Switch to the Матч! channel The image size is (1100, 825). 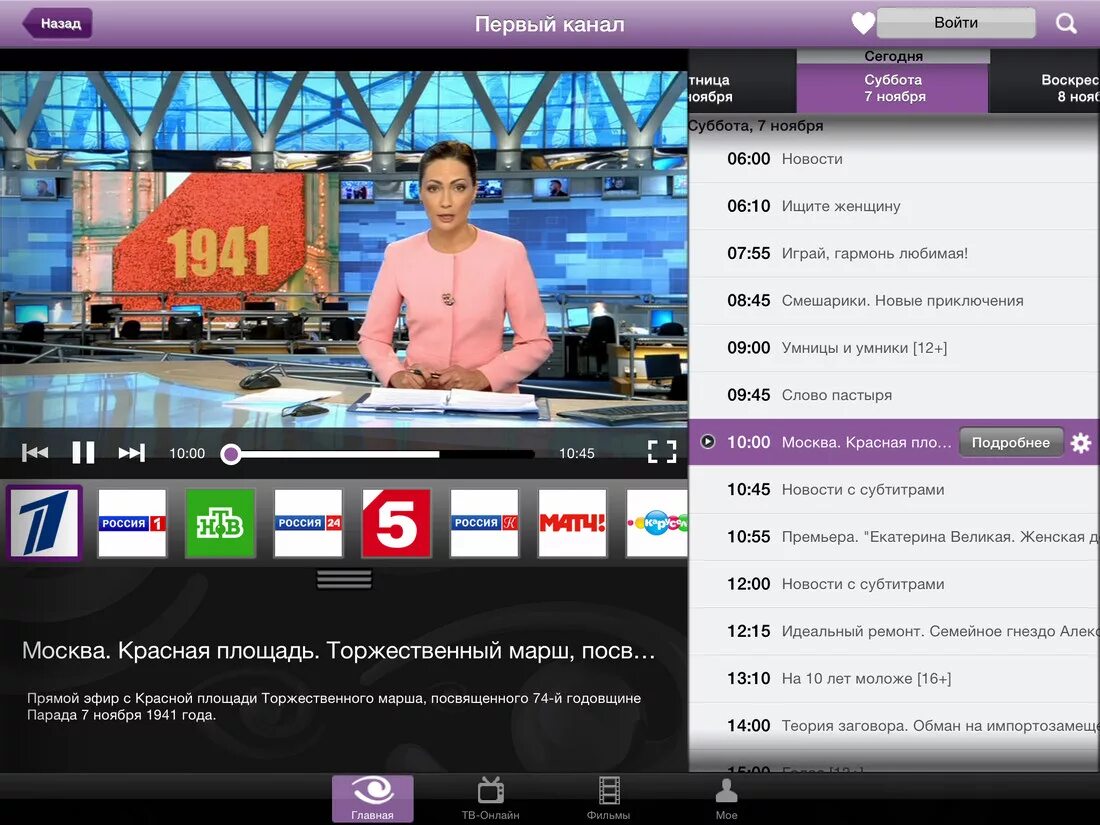point(572,523)
